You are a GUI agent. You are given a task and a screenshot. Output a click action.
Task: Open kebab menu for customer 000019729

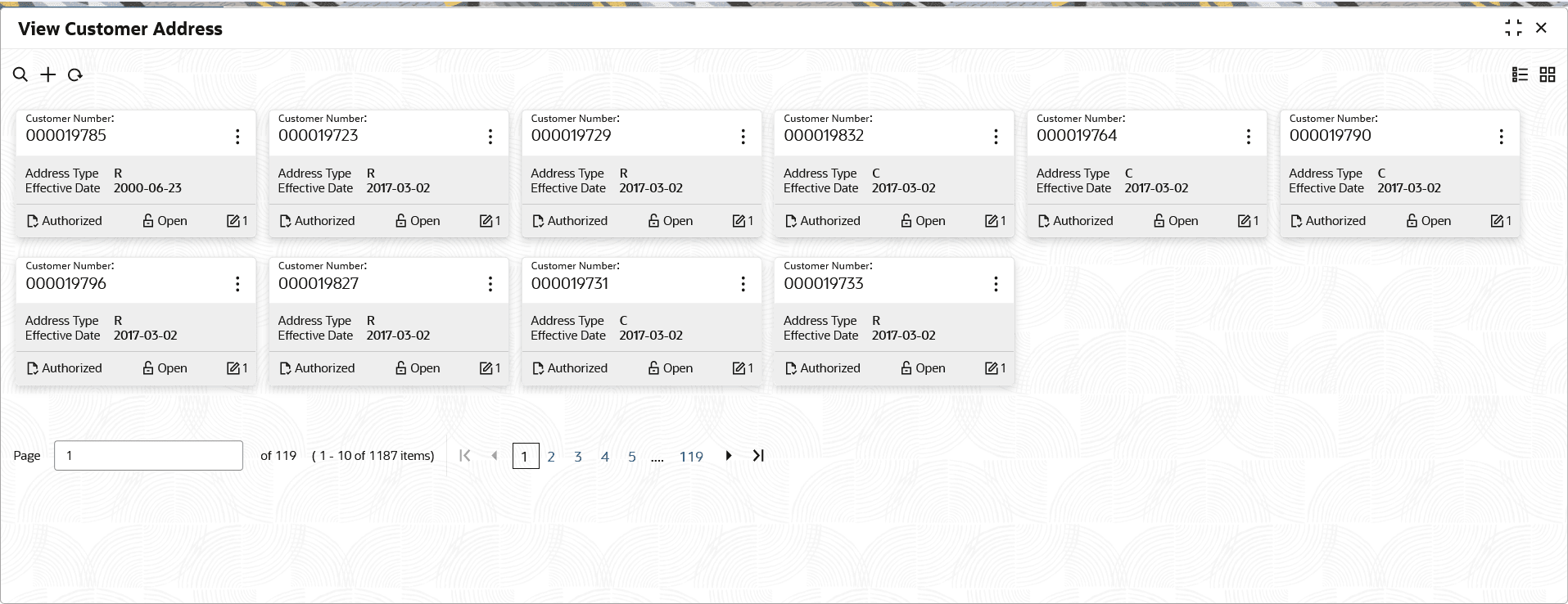click(x=743, y=137)
